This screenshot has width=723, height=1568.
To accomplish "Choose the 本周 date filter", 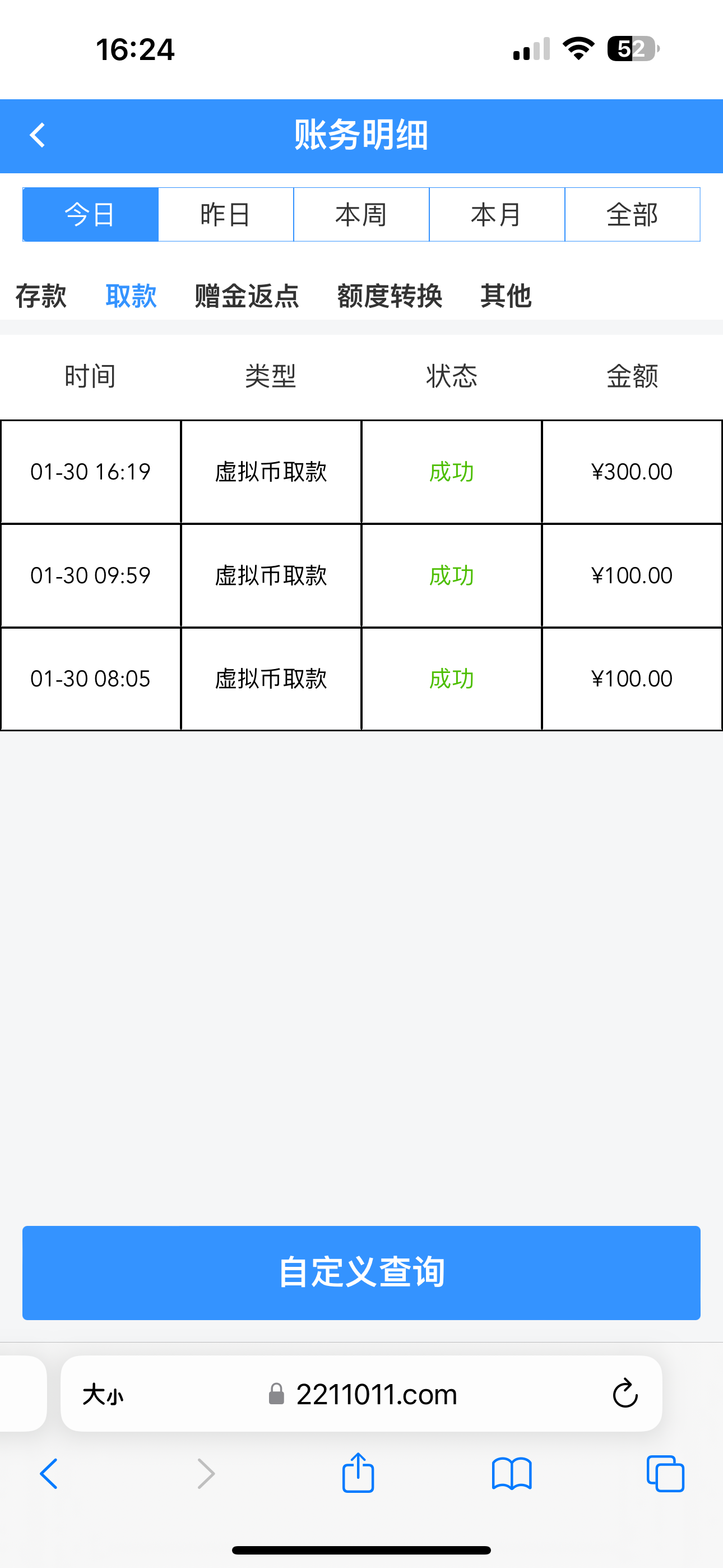I will (361, 215).
